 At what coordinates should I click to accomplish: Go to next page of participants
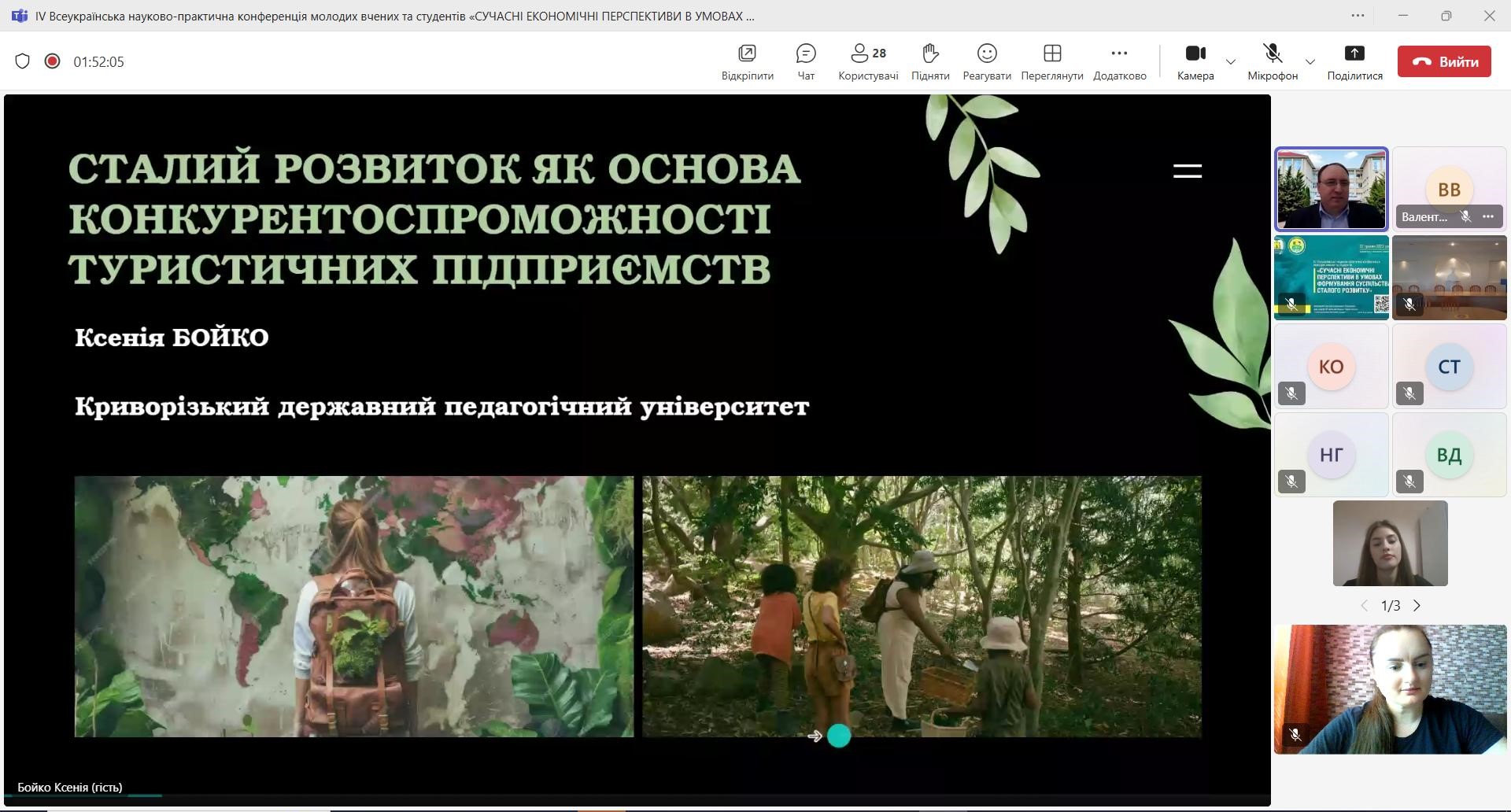(x=1417, y=606)
